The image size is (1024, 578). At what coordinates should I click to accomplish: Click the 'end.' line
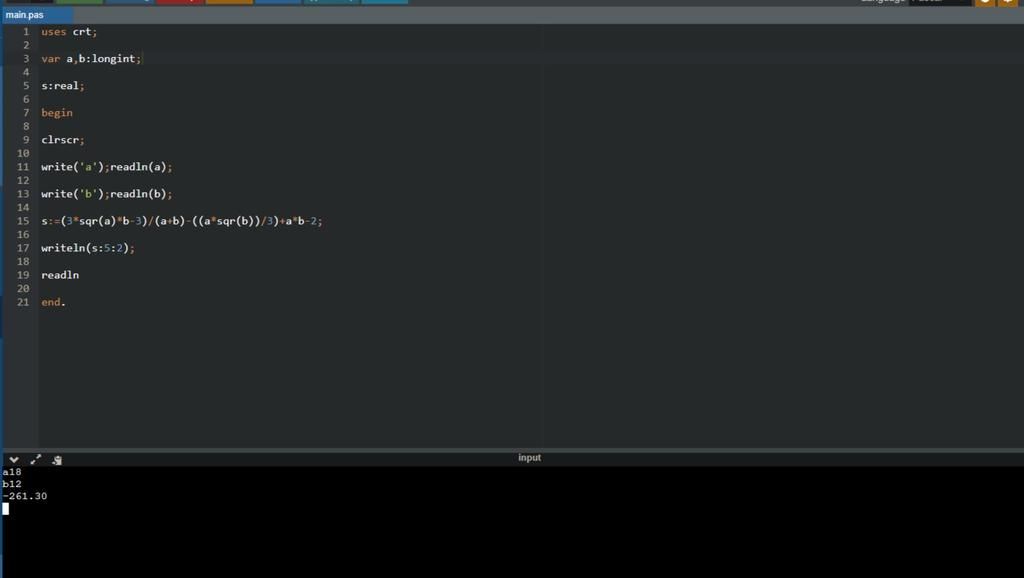[54, 302]
